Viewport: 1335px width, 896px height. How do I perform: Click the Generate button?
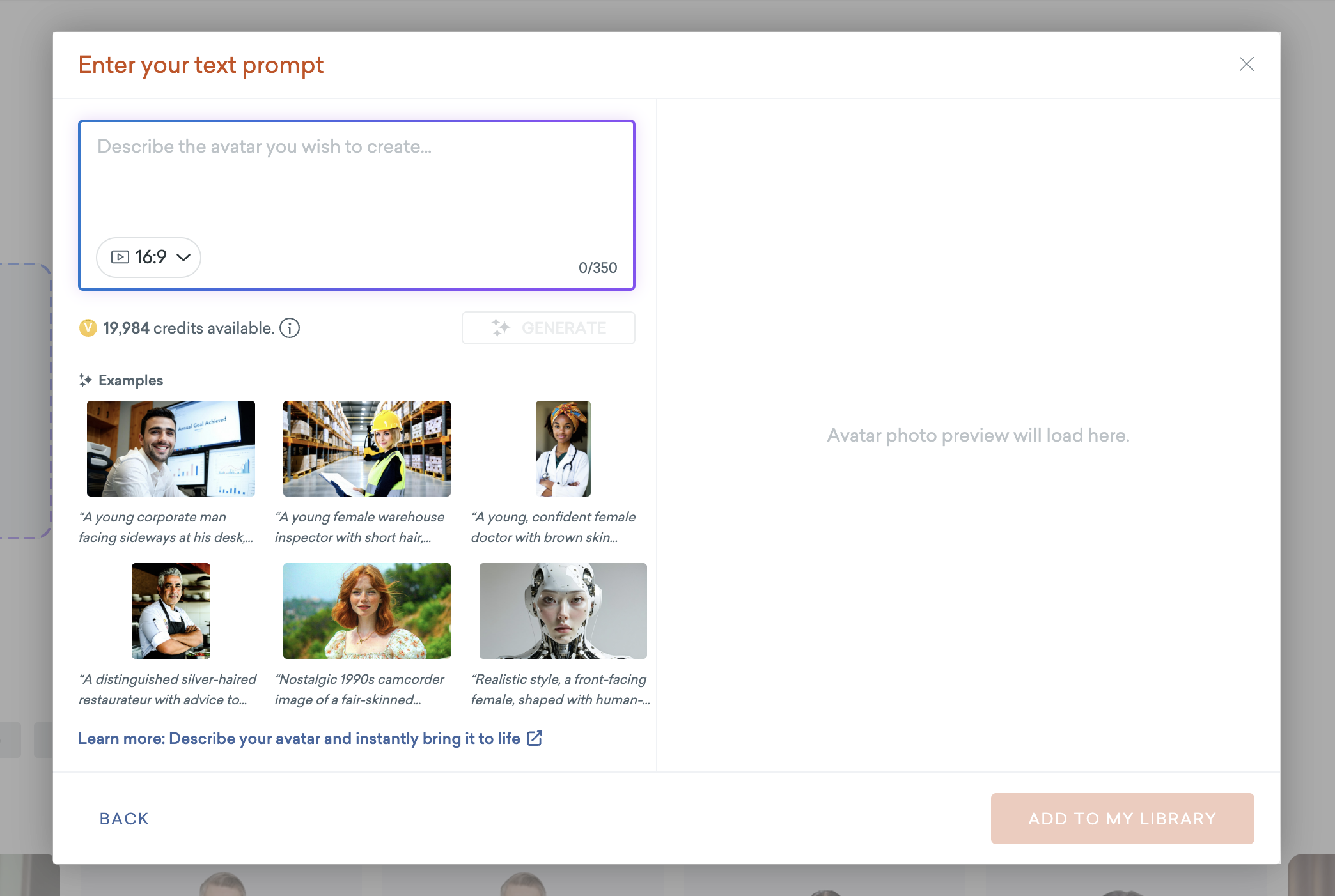tap(548, 328)
